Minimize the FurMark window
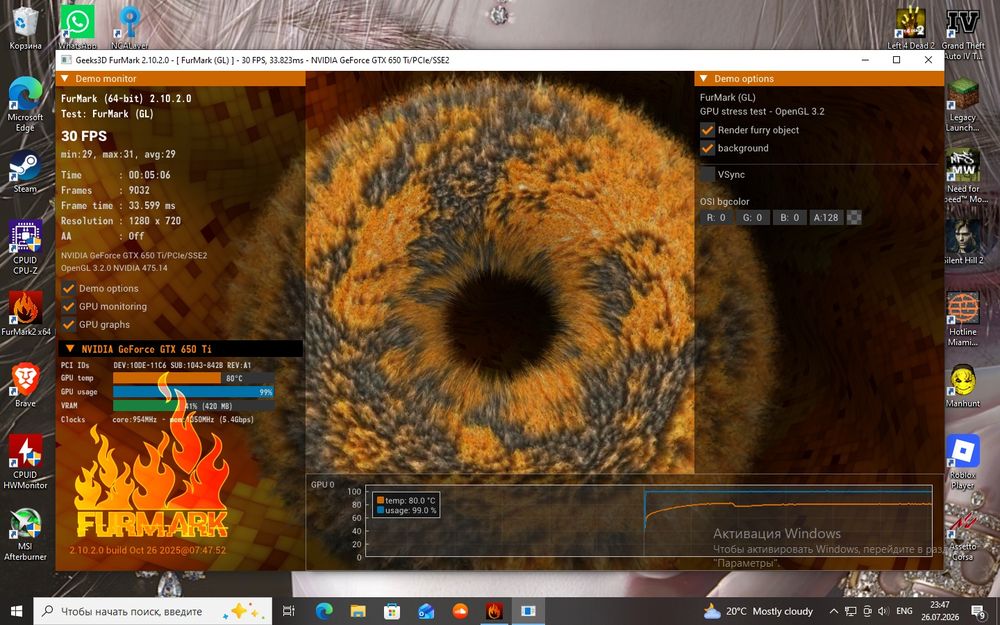 [x=865, y=60]
